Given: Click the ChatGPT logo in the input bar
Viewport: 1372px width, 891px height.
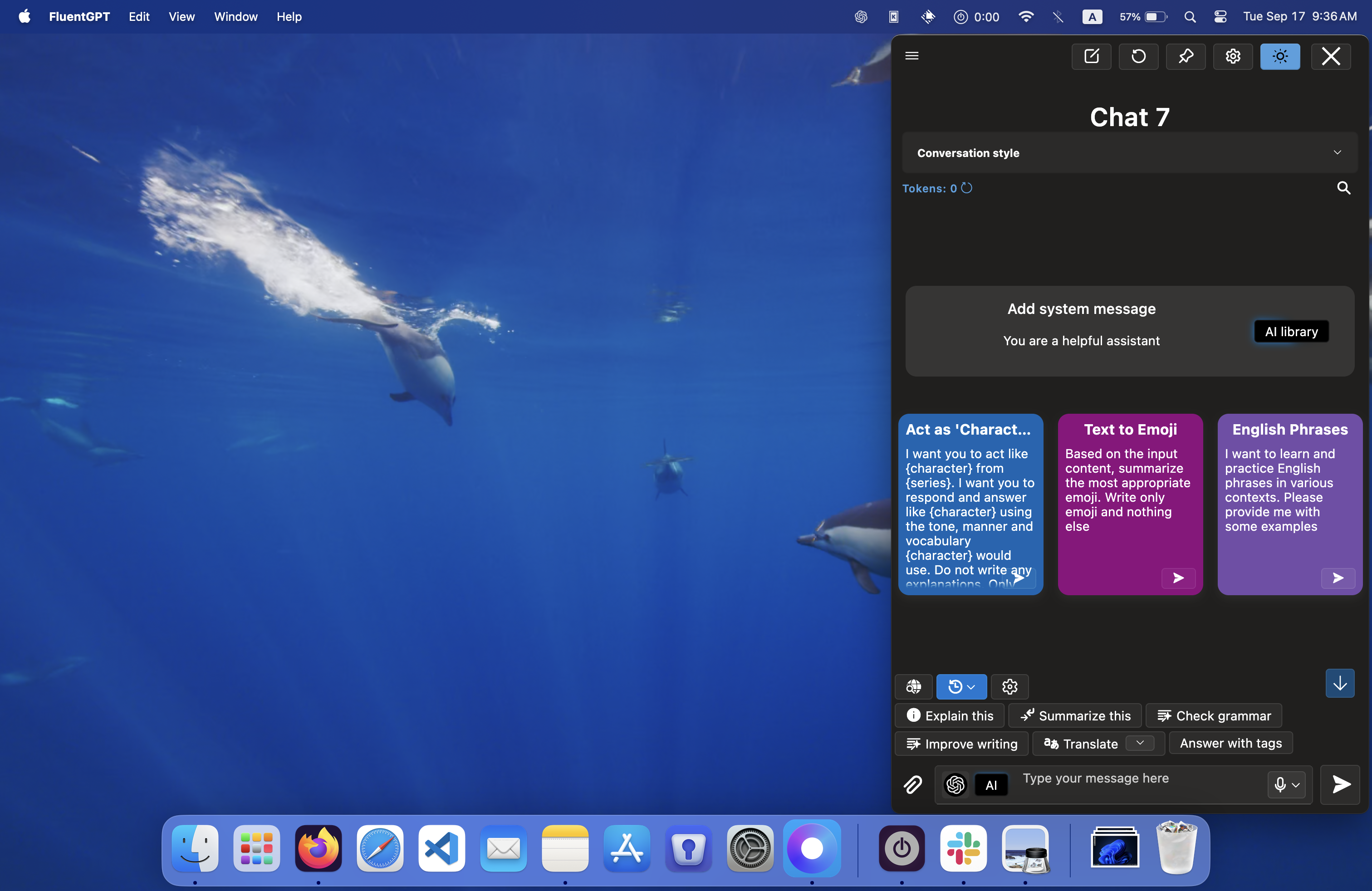Looking at the screenshot, I should [x=955, y=784].
